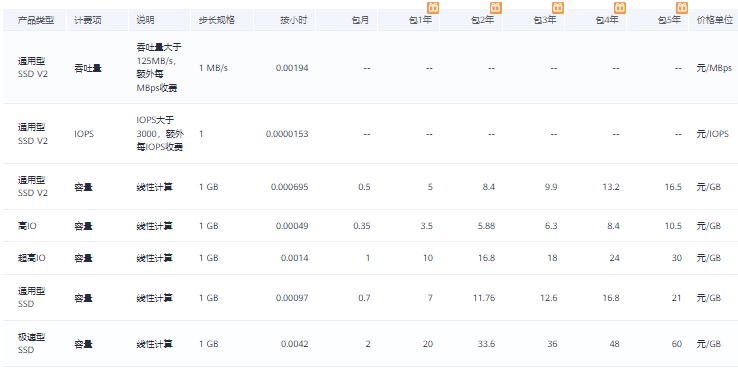Click the 包3年 column header
The width and height of the screenshot is (738, 369).
(545, 20)
